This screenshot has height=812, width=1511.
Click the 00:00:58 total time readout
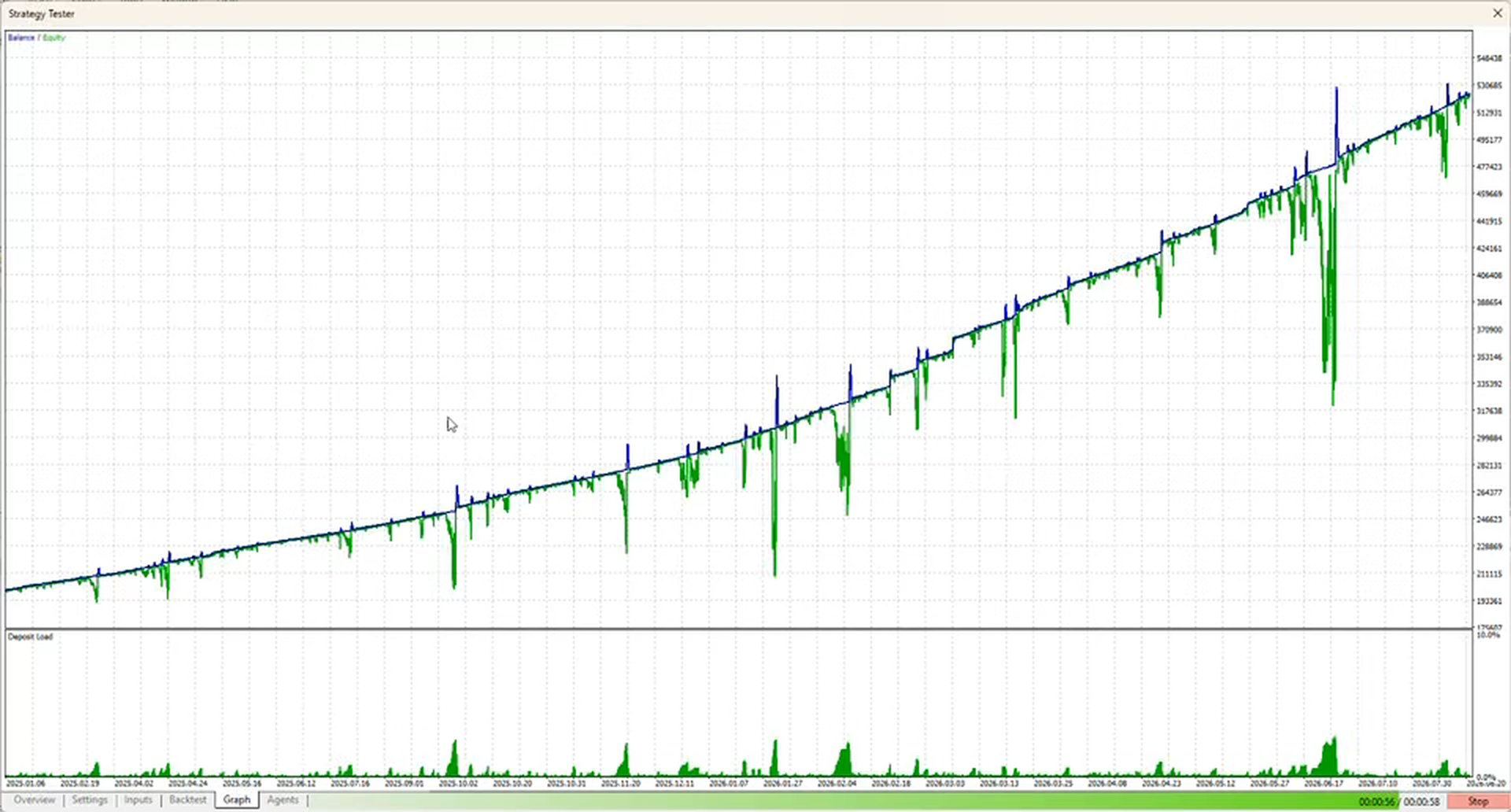click(x=1421, y=802)
